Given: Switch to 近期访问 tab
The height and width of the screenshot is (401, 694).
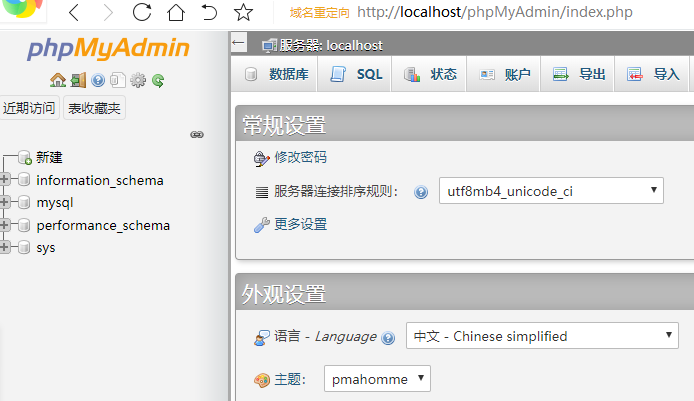Looking at the screenshot, I should 29,108.
